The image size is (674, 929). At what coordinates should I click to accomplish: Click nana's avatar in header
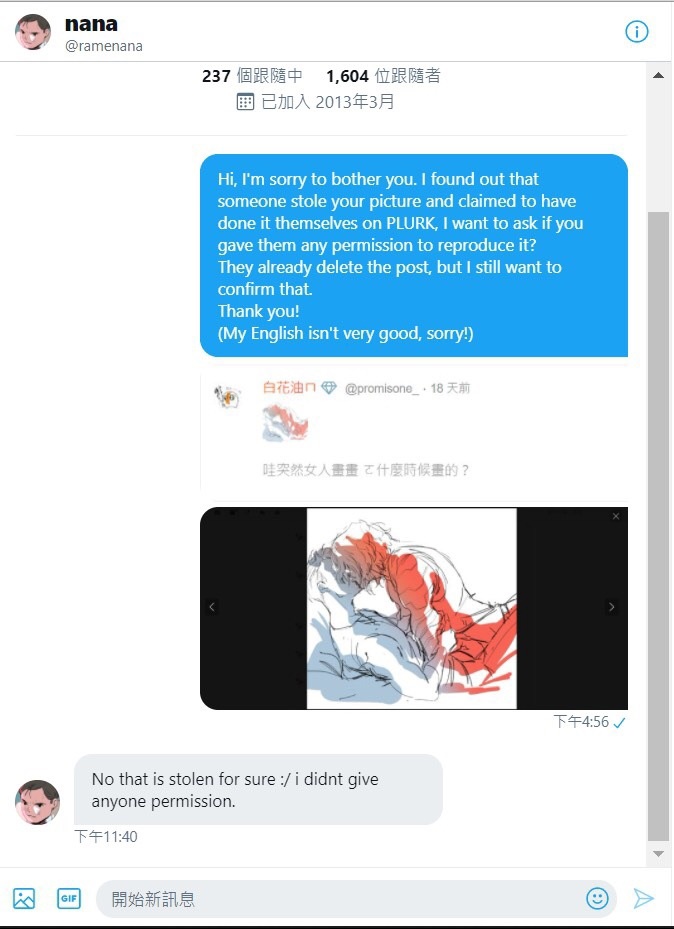pyautogui.click(x=33, y=31)
